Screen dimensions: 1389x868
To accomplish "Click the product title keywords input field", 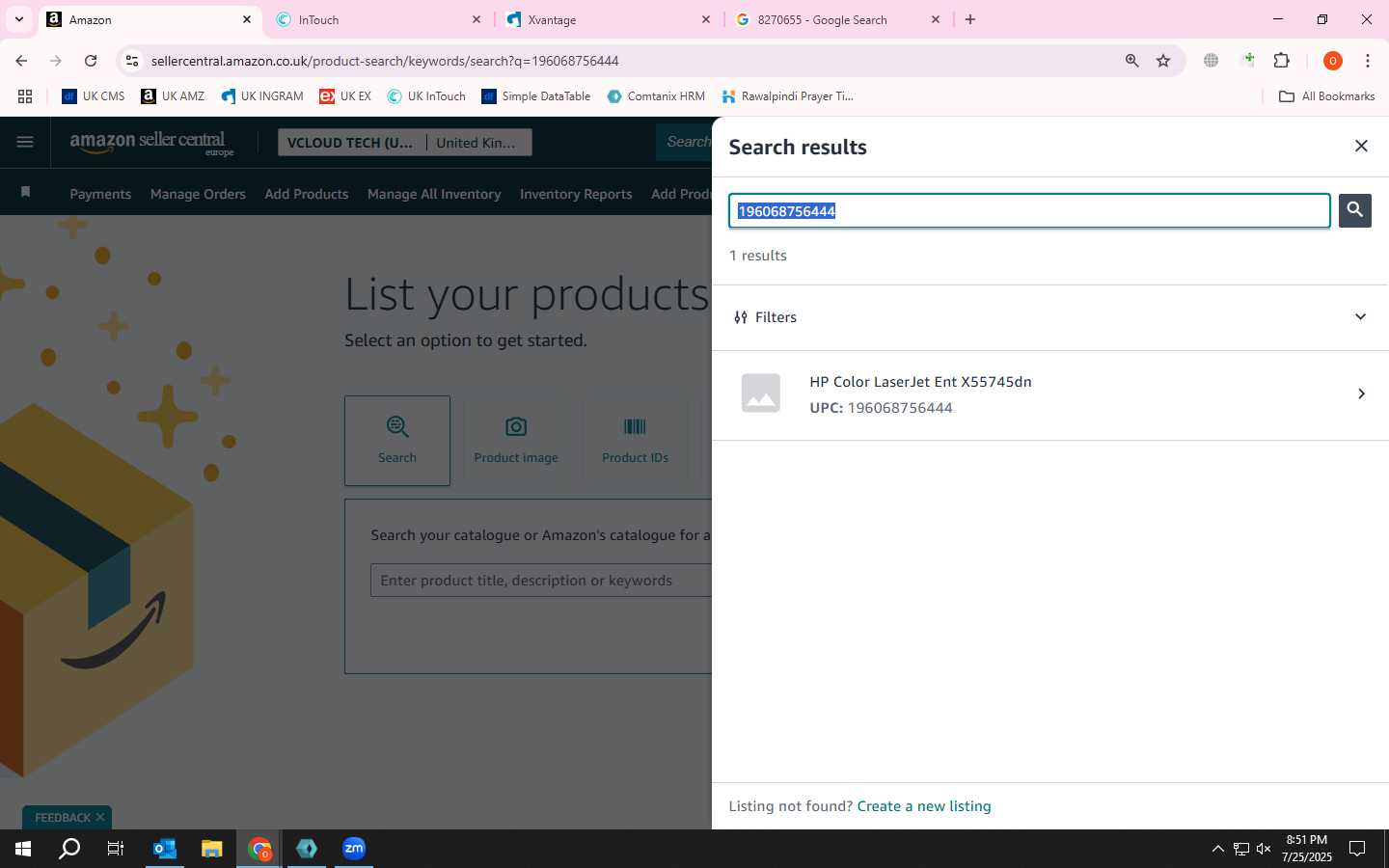I will coord(541,581).
